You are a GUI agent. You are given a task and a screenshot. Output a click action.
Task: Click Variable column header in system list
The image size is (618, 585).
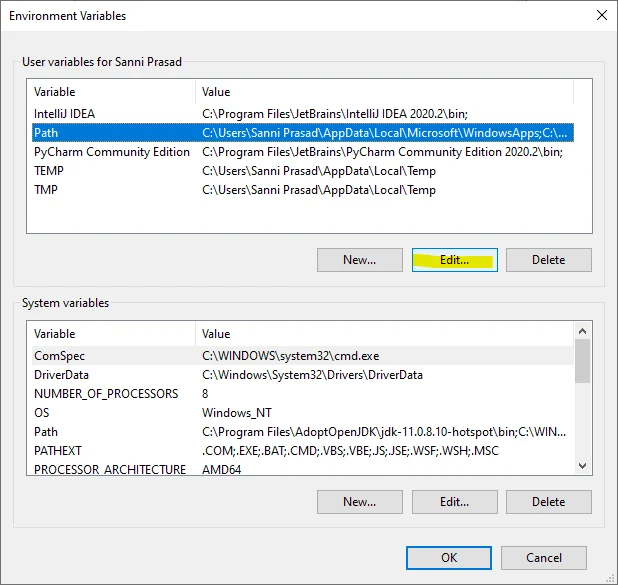coord(114,334)
